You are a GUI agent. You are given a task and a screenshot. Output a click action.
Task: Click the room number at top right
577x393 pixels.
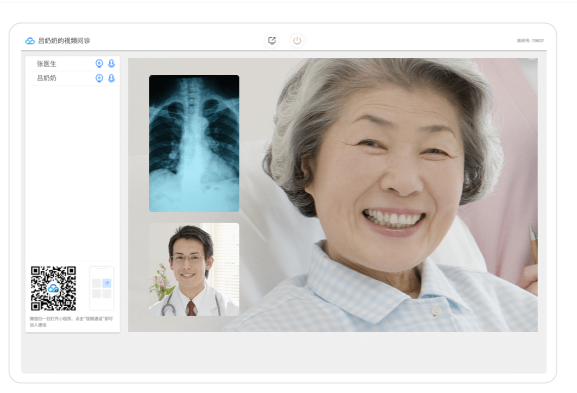(x=530, y=40)
